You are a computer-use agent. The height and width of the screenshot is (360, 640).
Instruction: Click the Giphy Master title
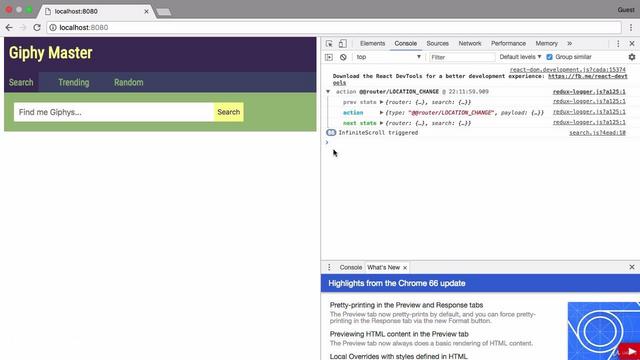tap(51, 53)
